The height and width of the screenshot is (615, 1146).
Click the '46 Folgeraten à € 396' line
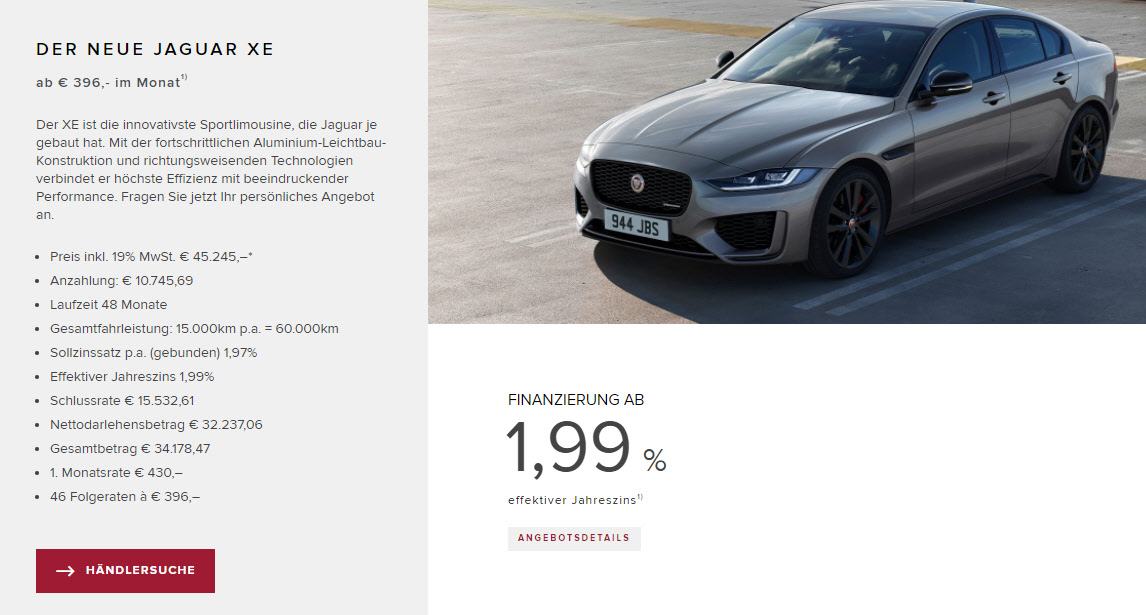click(x=125, y=497)
